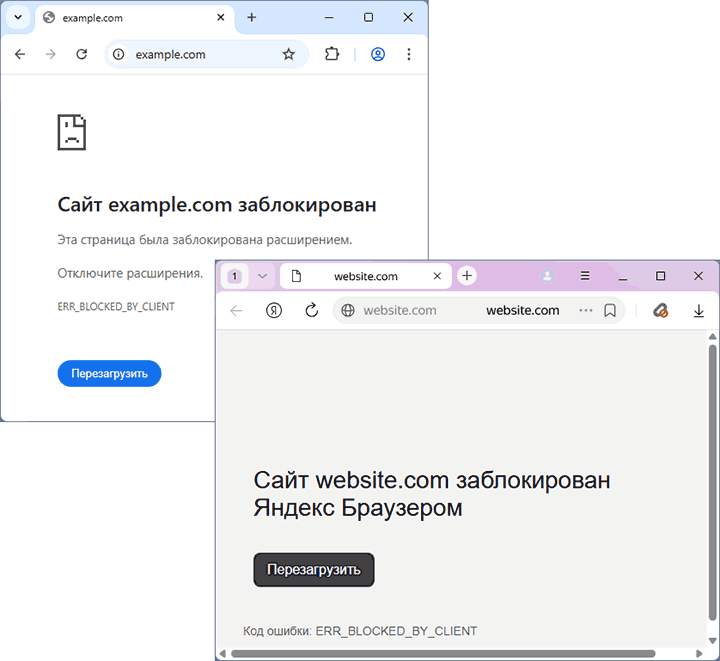Click Отключите расширения text
720x661 pixels.
click(130, 273)
